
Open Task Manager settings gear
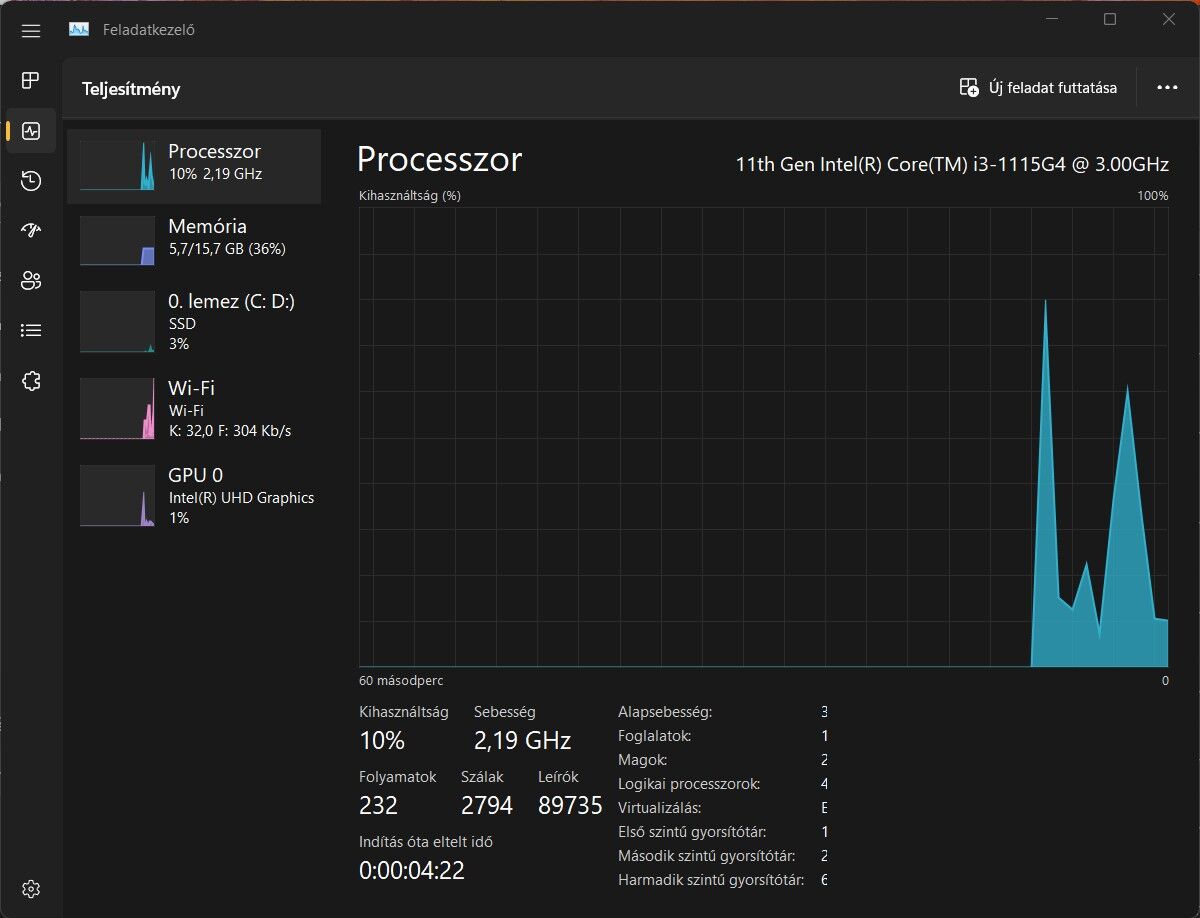31,888
